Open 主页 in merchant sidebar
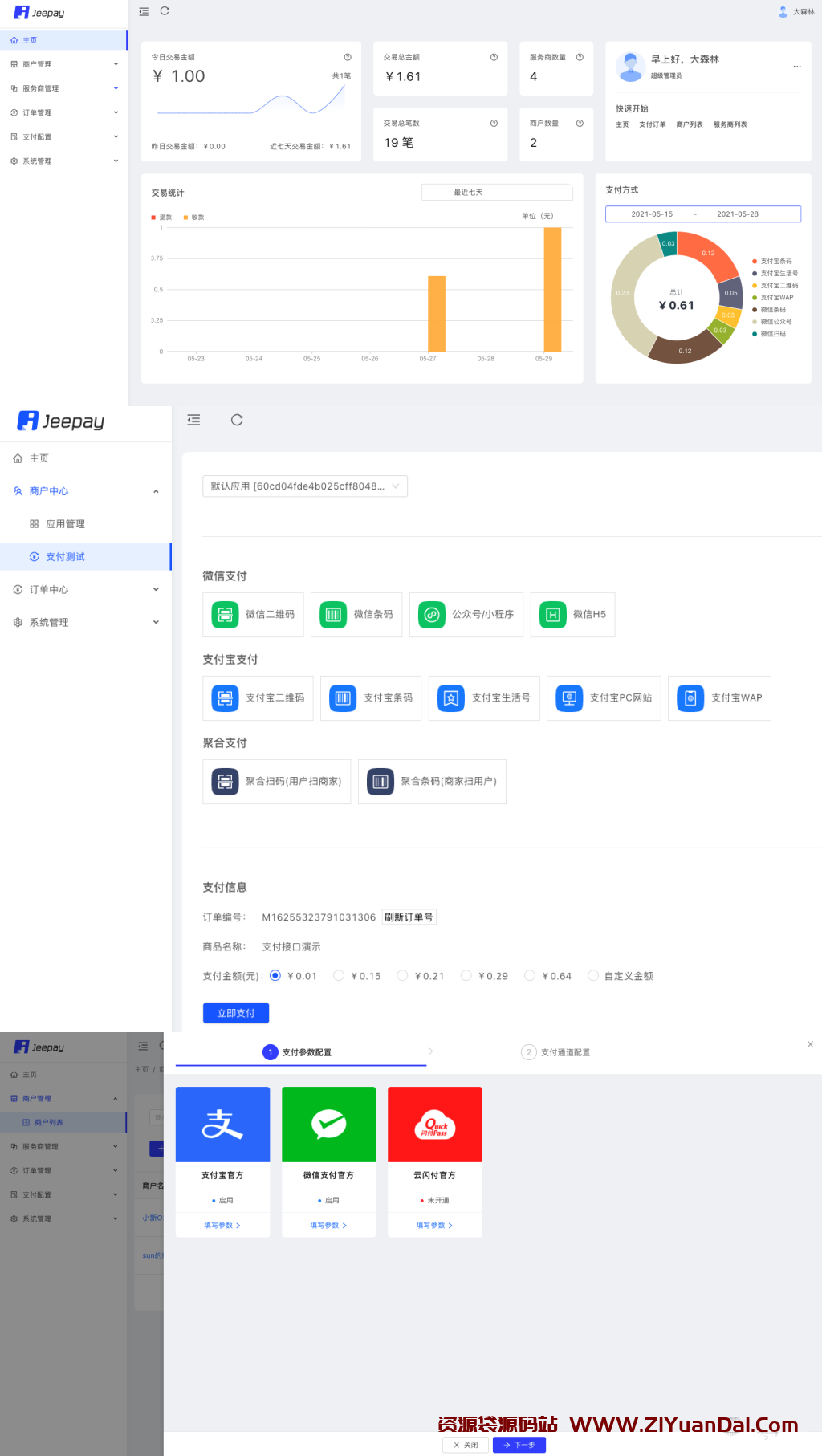 [86, 458]
